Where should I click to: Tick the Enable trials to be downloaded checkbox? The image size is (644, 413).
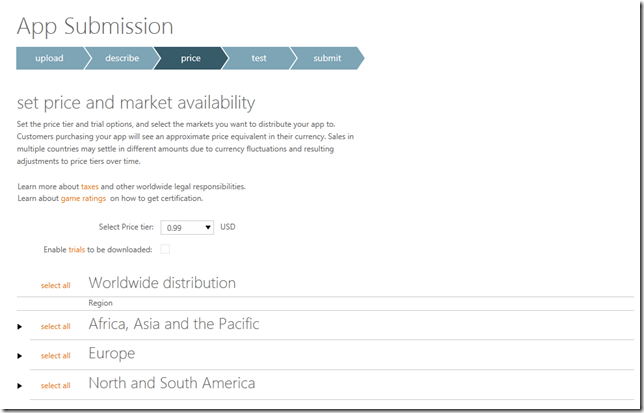pos(165,249)
